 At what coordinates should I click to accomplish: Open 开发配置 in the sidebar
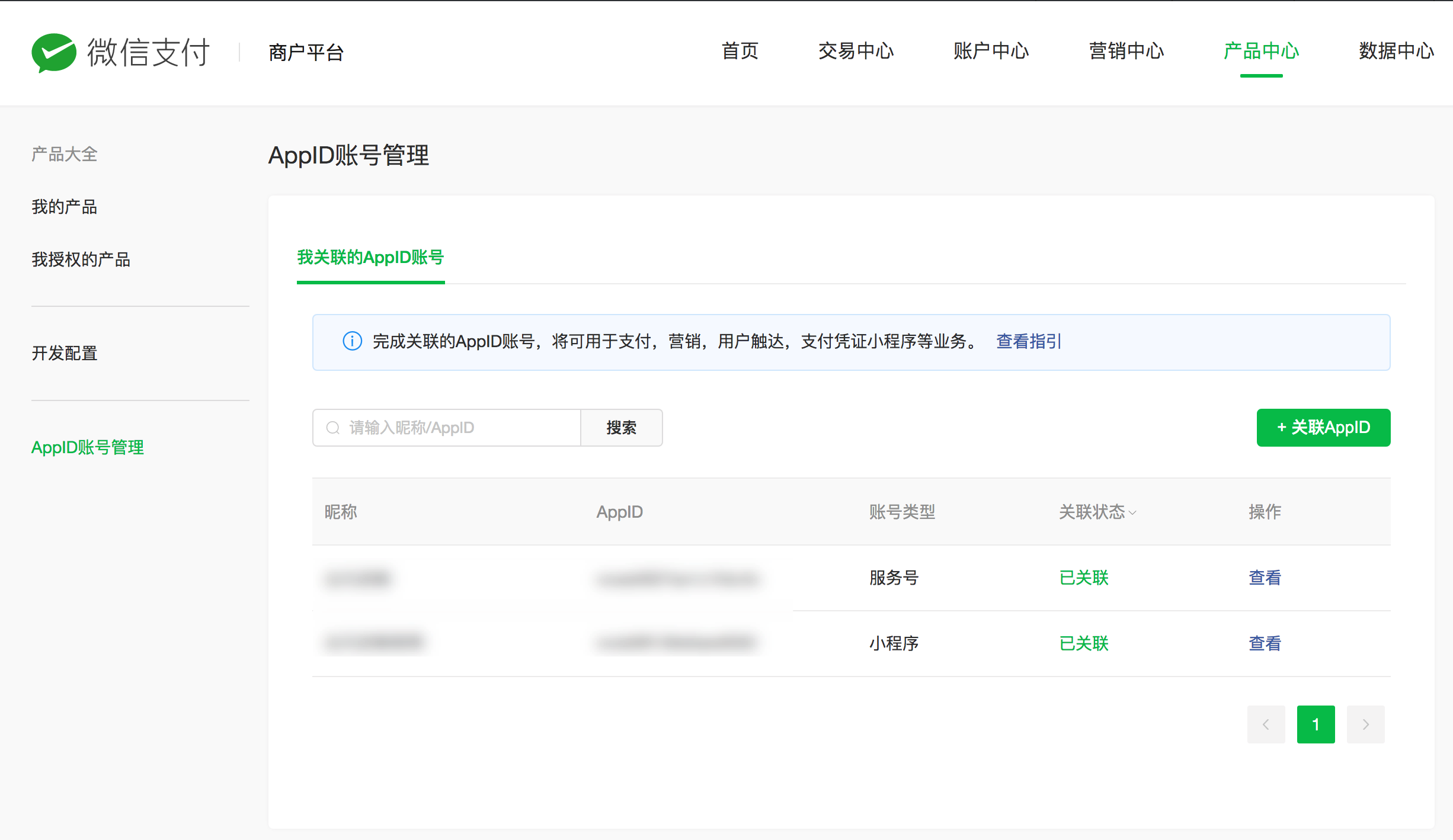click(65, 353)
